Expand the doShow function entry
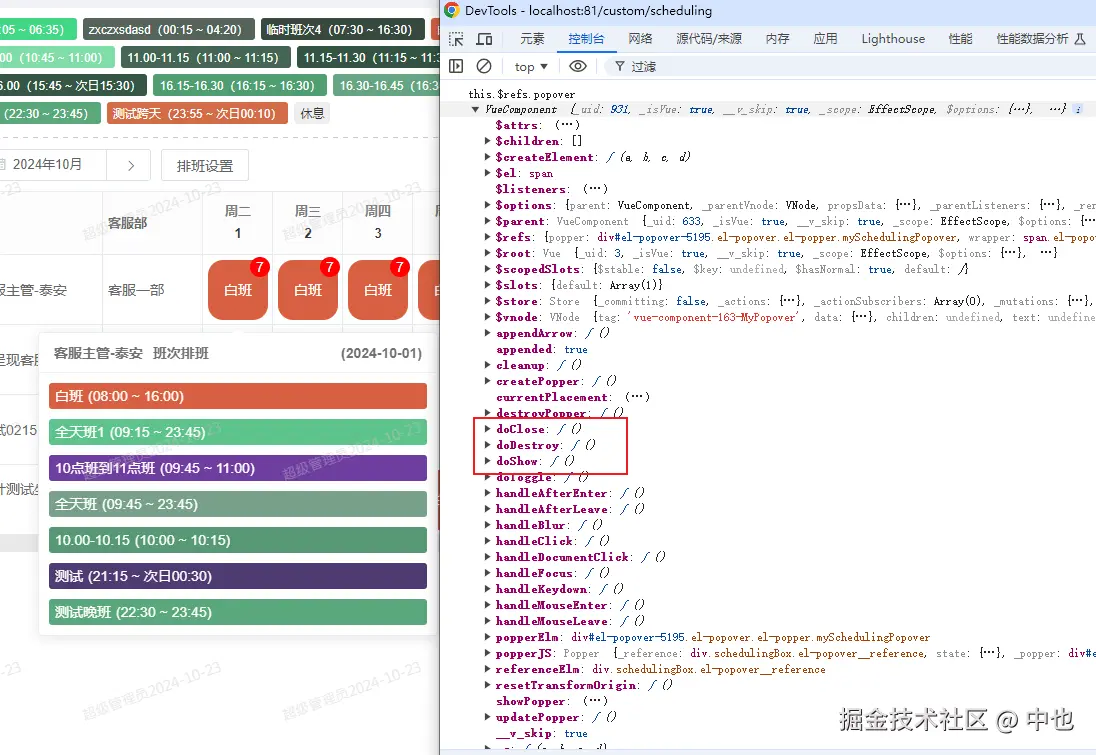 (487, 461)
